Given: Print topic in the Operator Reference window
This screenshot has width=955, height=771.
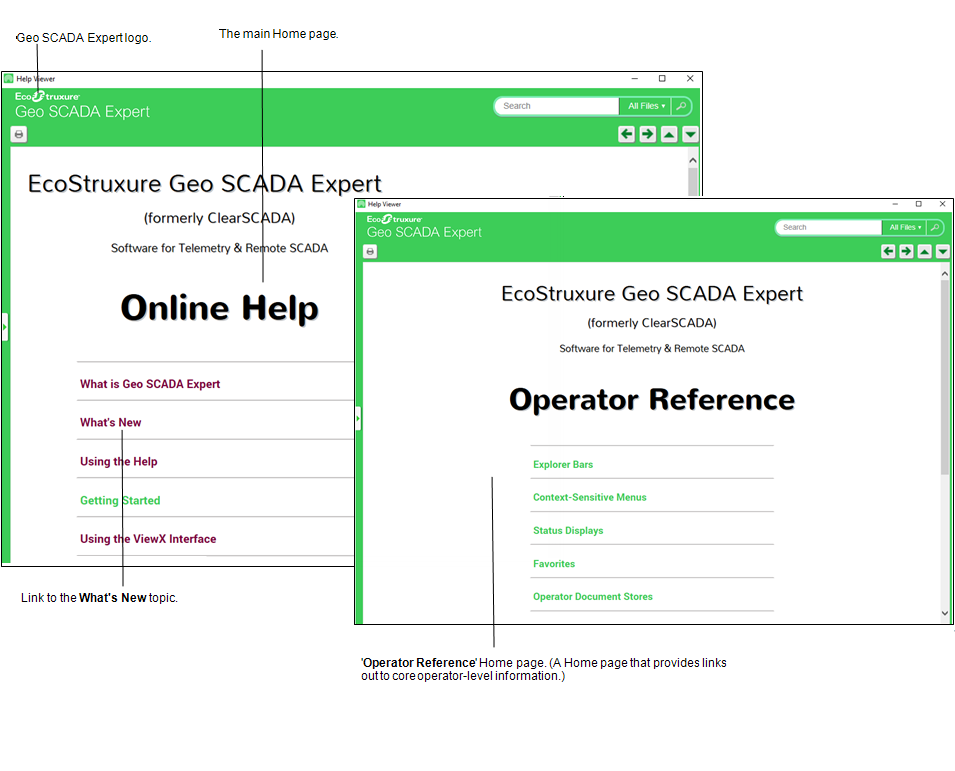Looking at the screenshot, I should point(370,252).
